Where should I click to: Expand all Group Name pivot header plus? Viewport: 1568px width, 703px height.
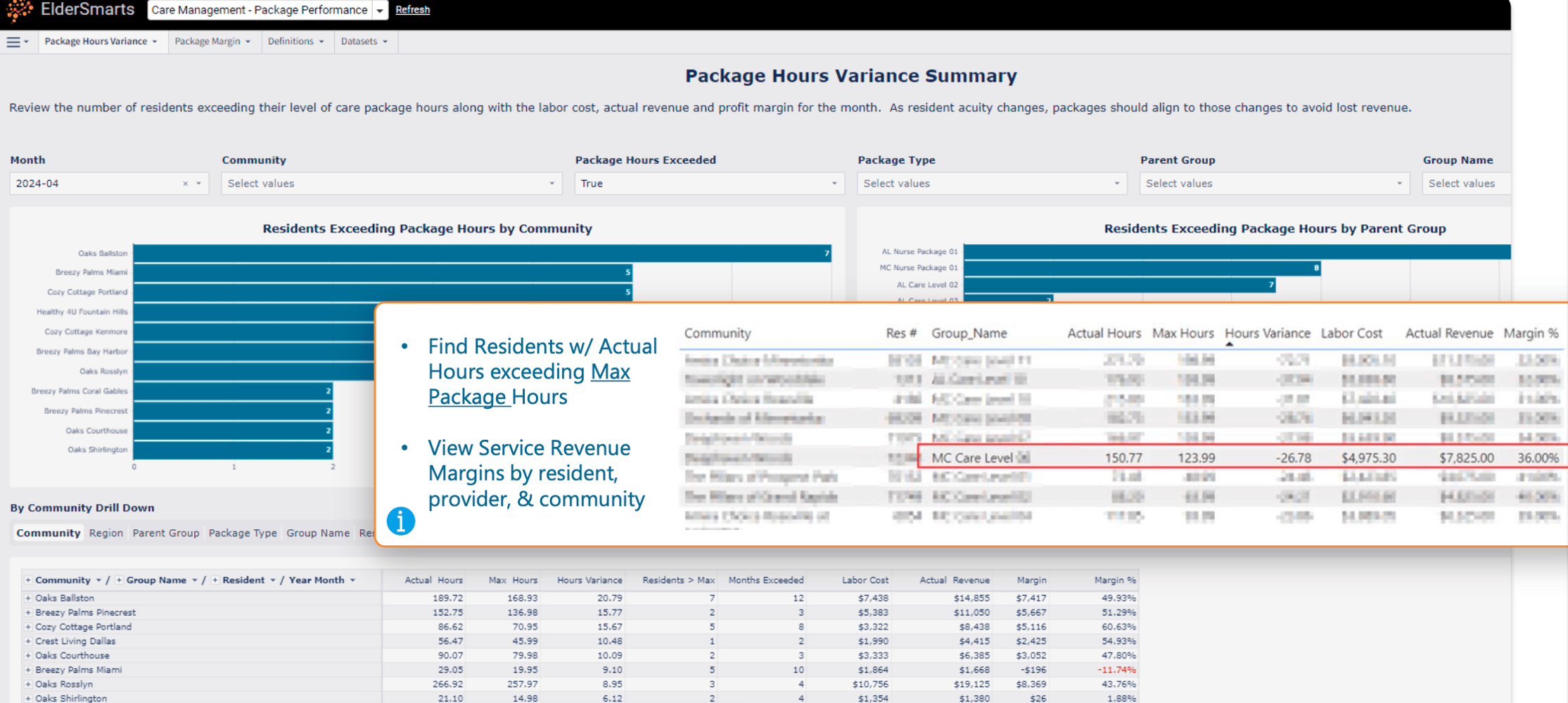119,581
